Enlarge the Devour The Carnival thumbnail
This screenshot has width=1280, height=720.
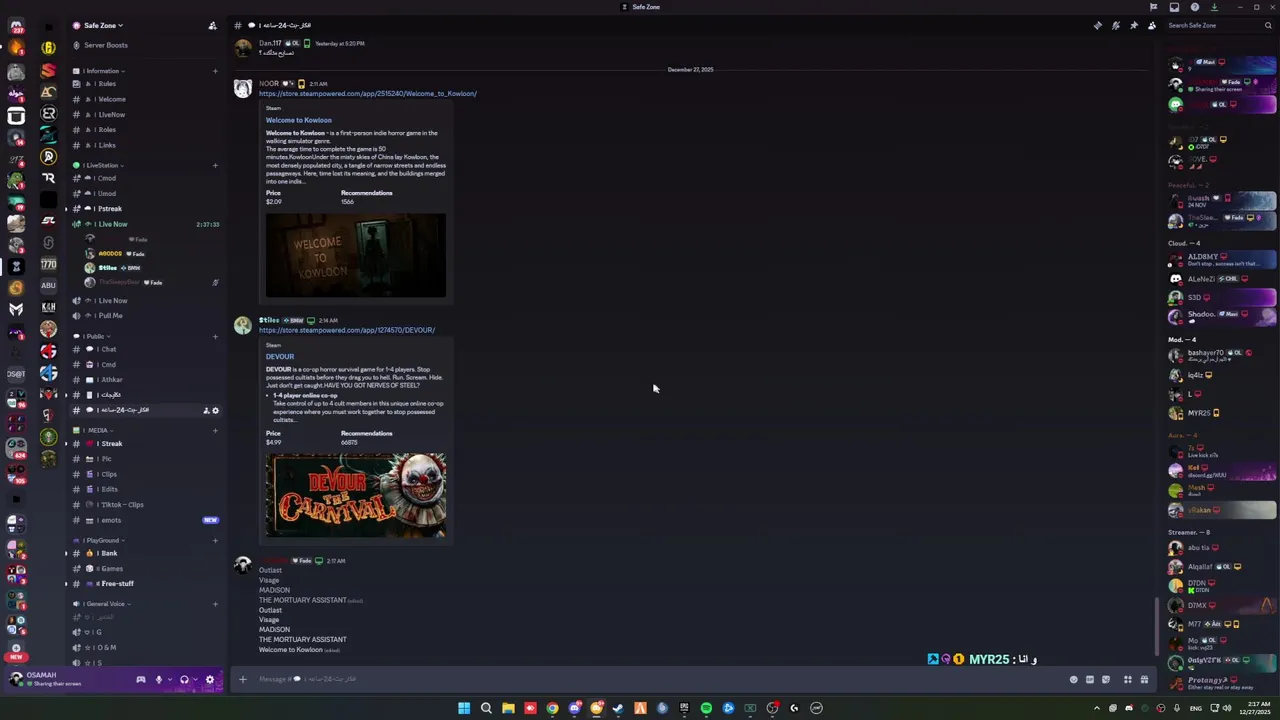coord(356,495)
